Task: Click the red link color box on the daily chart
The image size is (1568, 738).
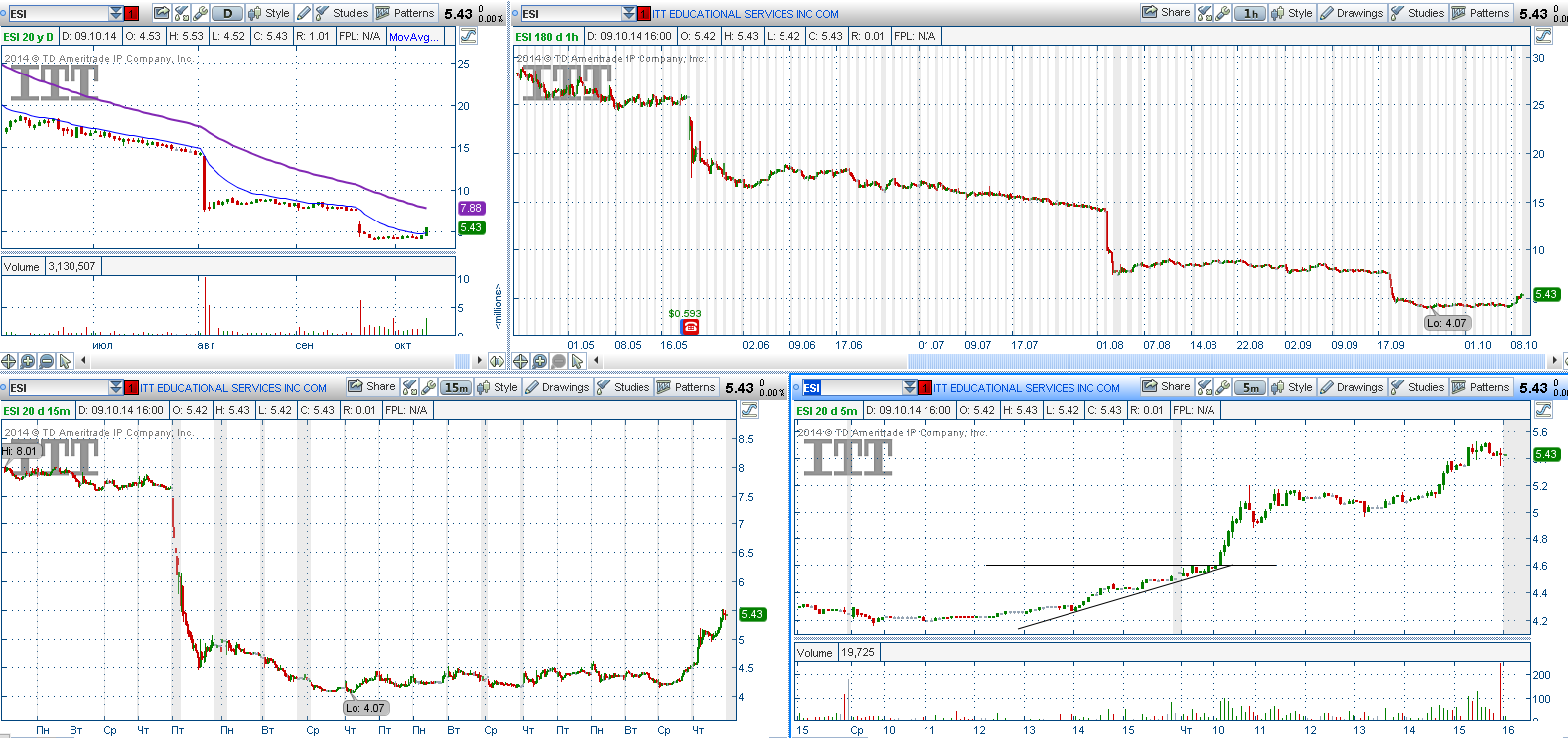Action: (x=131, y=13)
